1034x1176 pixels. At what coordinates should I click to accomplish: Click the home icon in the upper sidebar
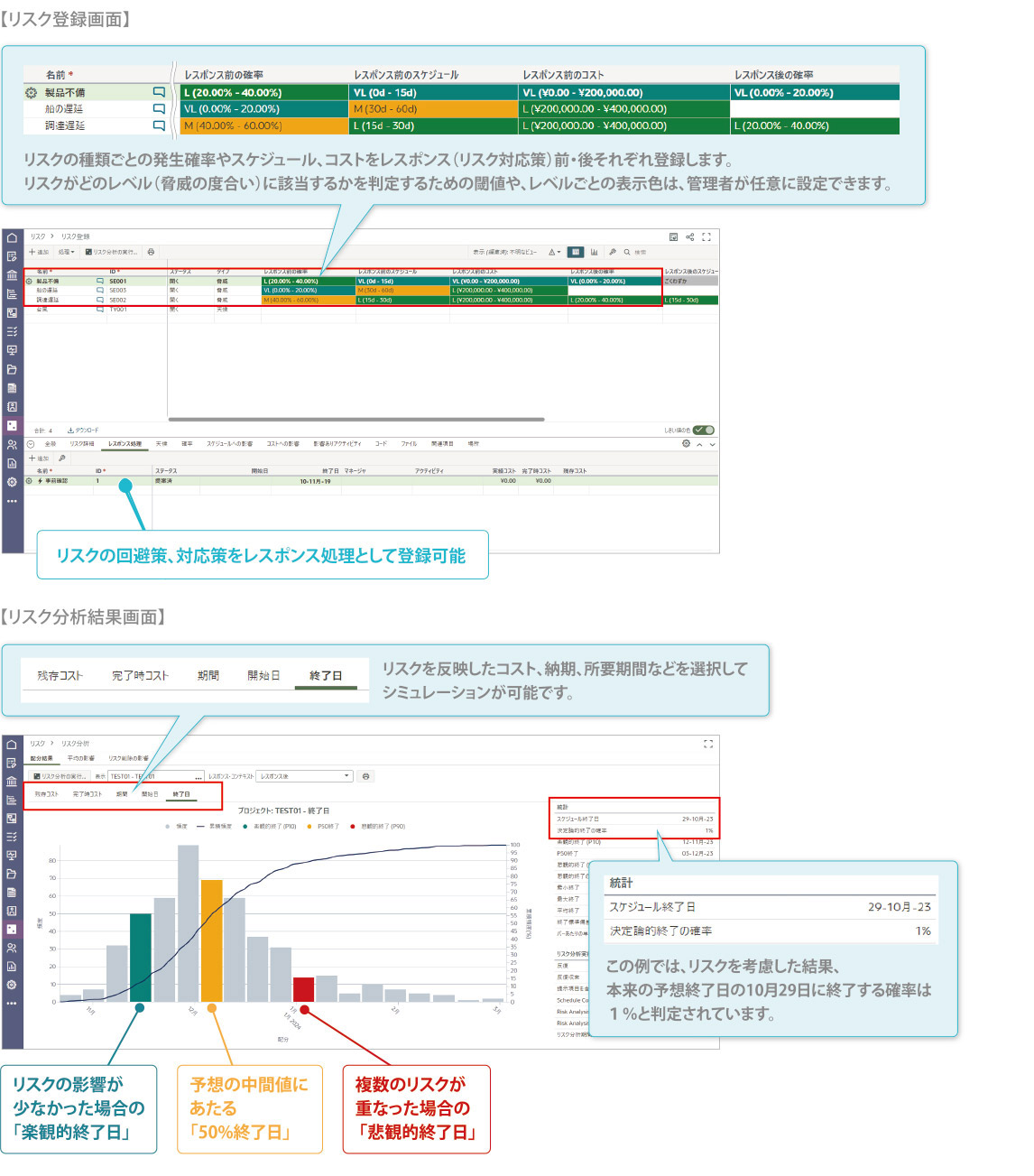[x=12, y=238]
